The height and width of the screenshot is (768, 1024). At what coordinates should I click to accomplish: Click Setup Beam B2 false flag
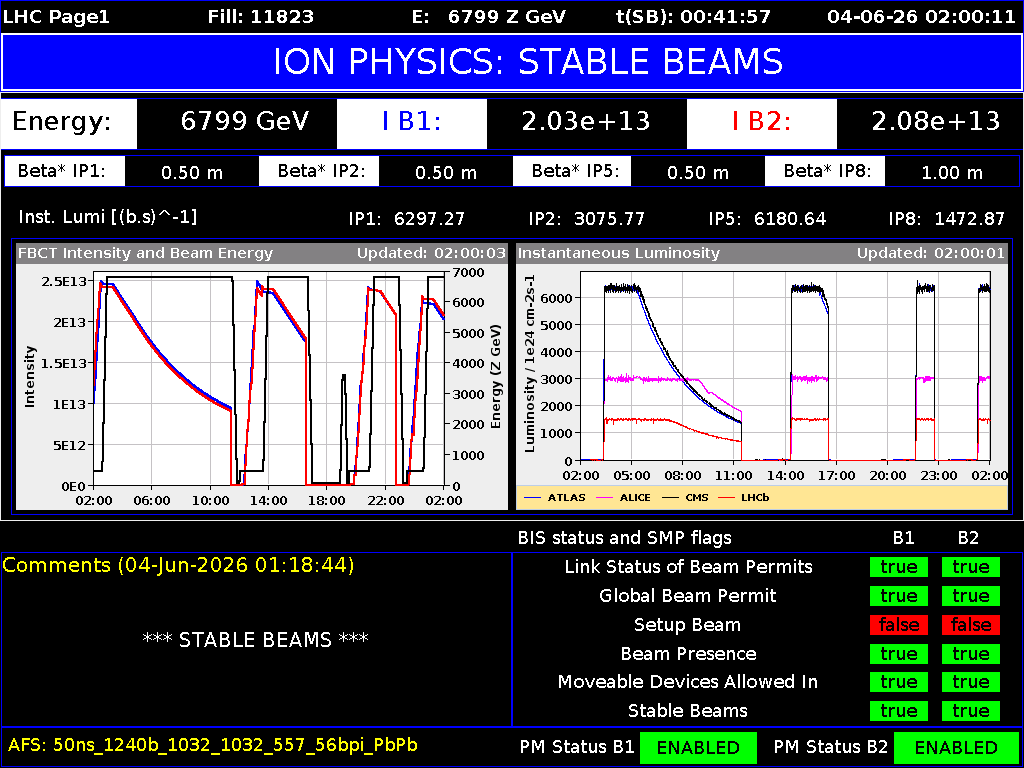click(970, 625)
